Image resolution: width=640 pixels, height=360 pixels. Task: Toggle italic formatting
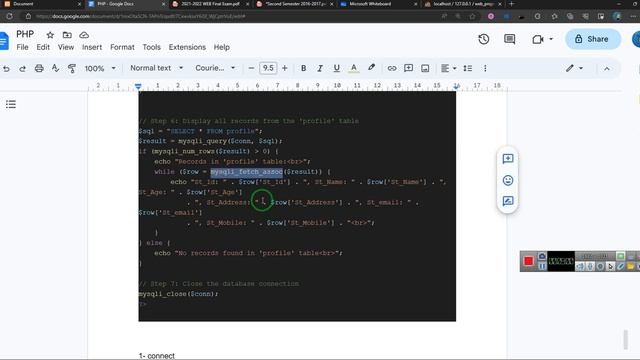(x=320, y=68)
